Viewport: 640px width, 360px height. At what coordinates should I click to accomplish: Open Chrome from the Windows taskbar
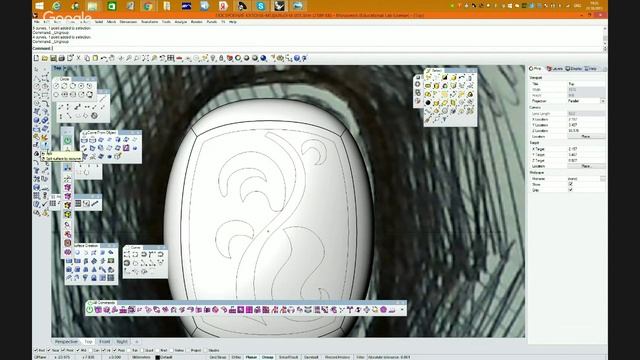[x=148, y=6]
